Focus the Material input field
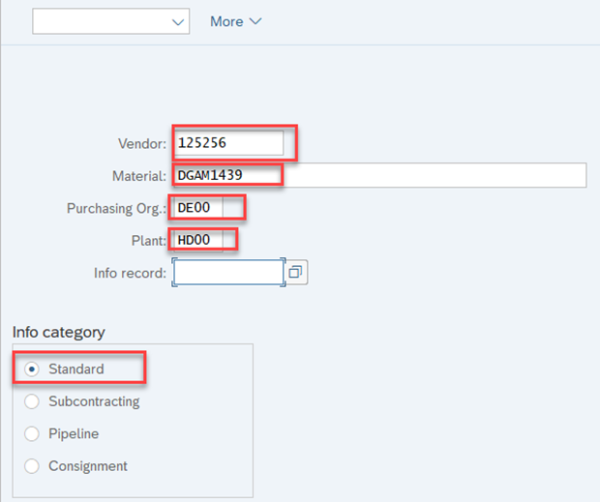 pyautogui.click(x=380, y=176)
